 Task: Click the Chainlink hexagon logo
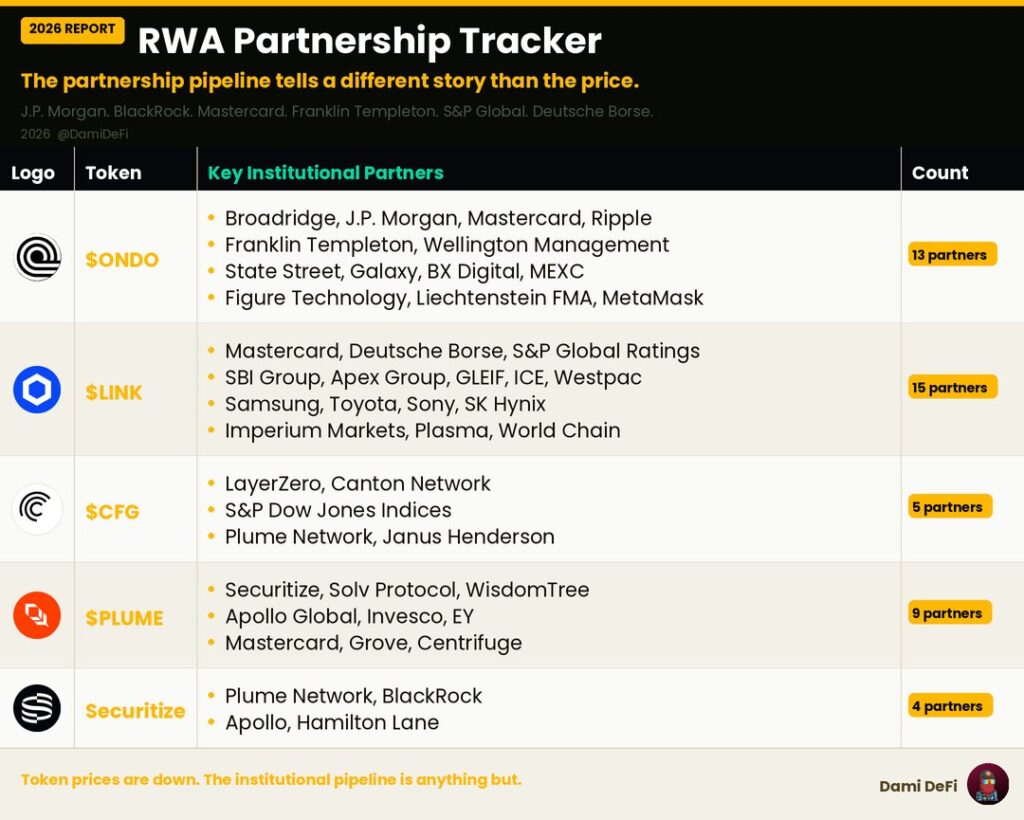pyautogui.click(x=37, y=390)
